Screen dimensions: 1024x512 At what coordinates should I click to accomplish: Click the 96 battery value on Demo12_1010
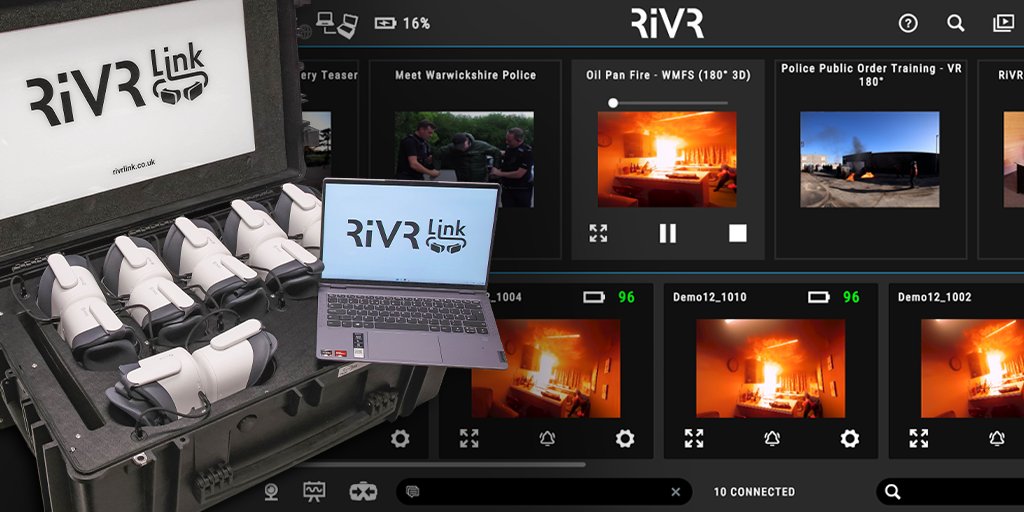(851, 297)
